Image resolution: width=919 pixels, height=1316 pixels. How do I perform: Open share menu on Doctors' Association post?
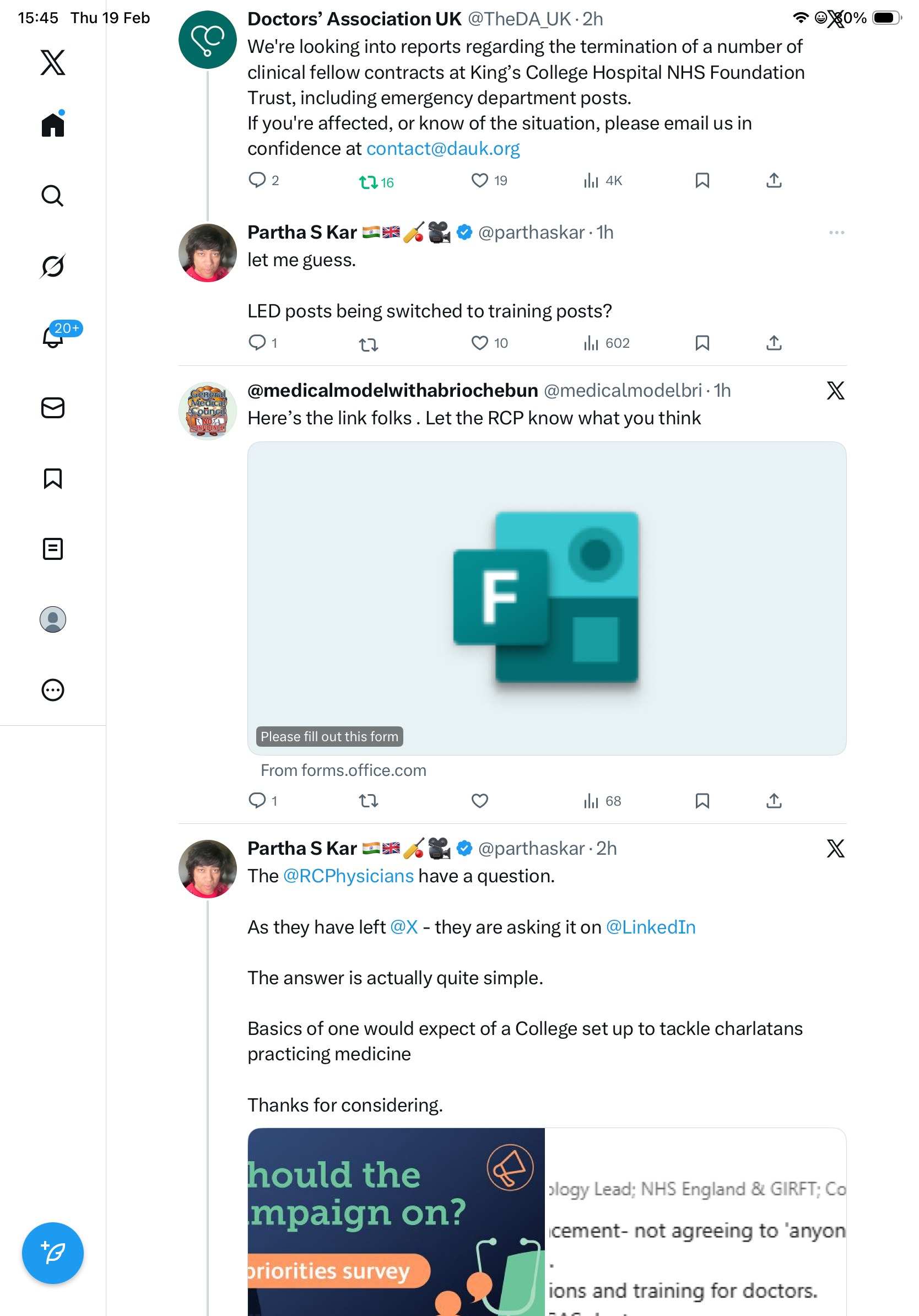click(774, 181)
